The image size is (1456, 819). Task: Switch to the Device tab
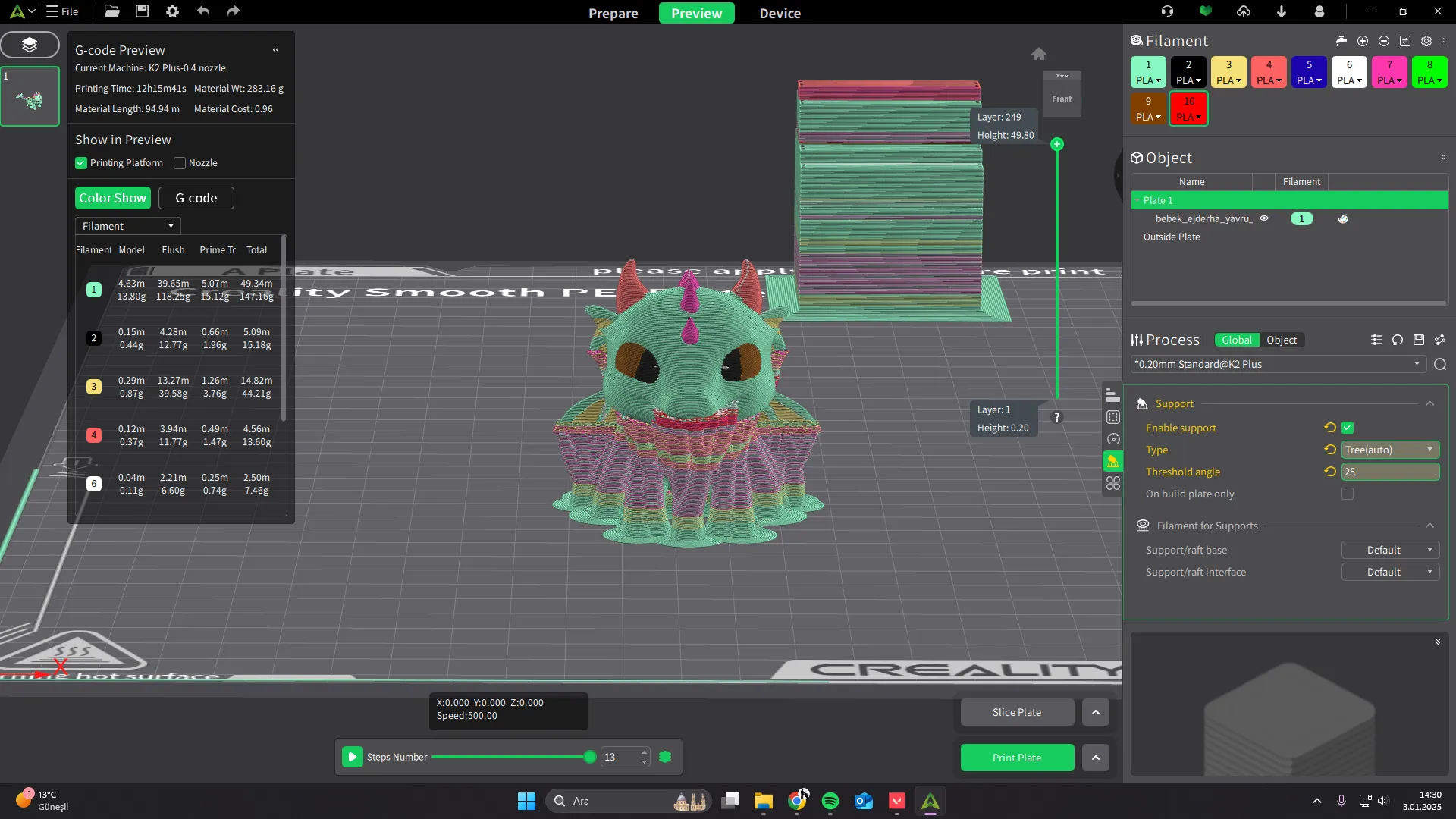(780, 13)
